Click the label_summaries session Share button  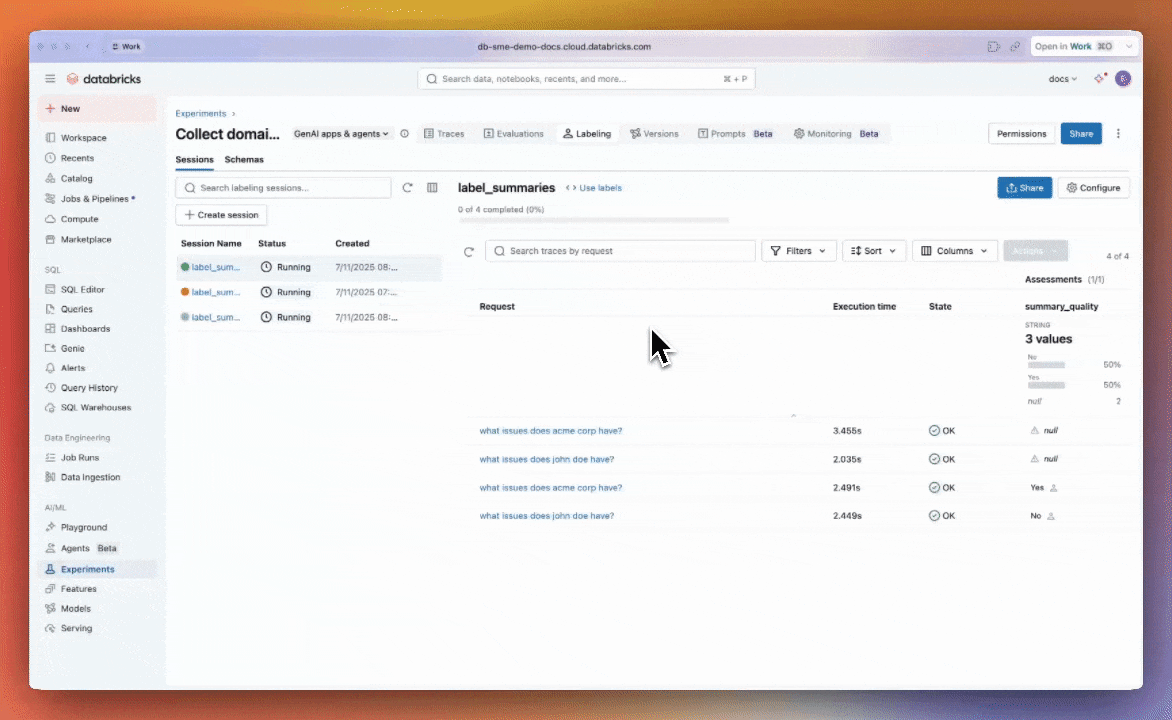coord(1025,188)
